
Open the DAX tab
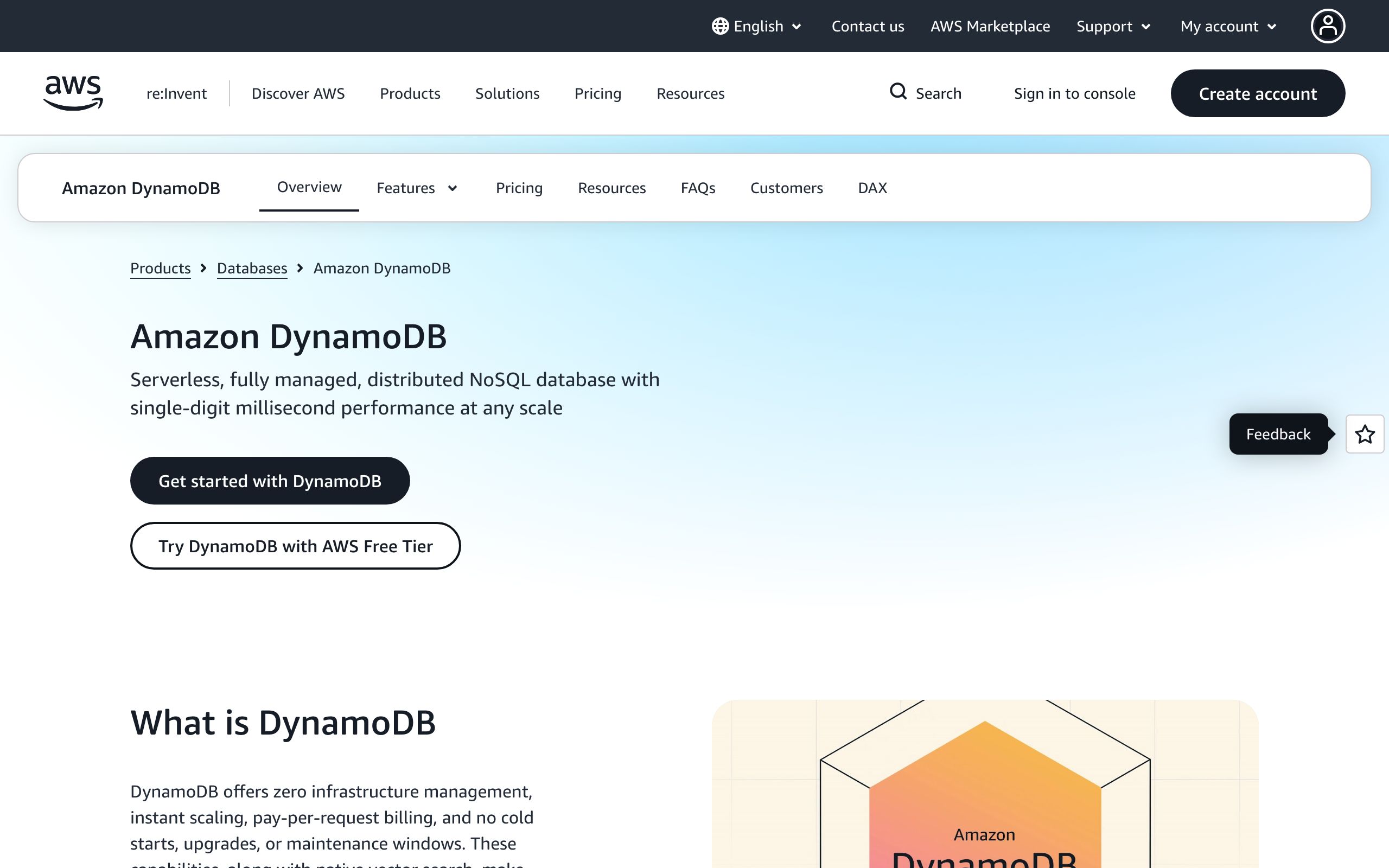(872, 188)
